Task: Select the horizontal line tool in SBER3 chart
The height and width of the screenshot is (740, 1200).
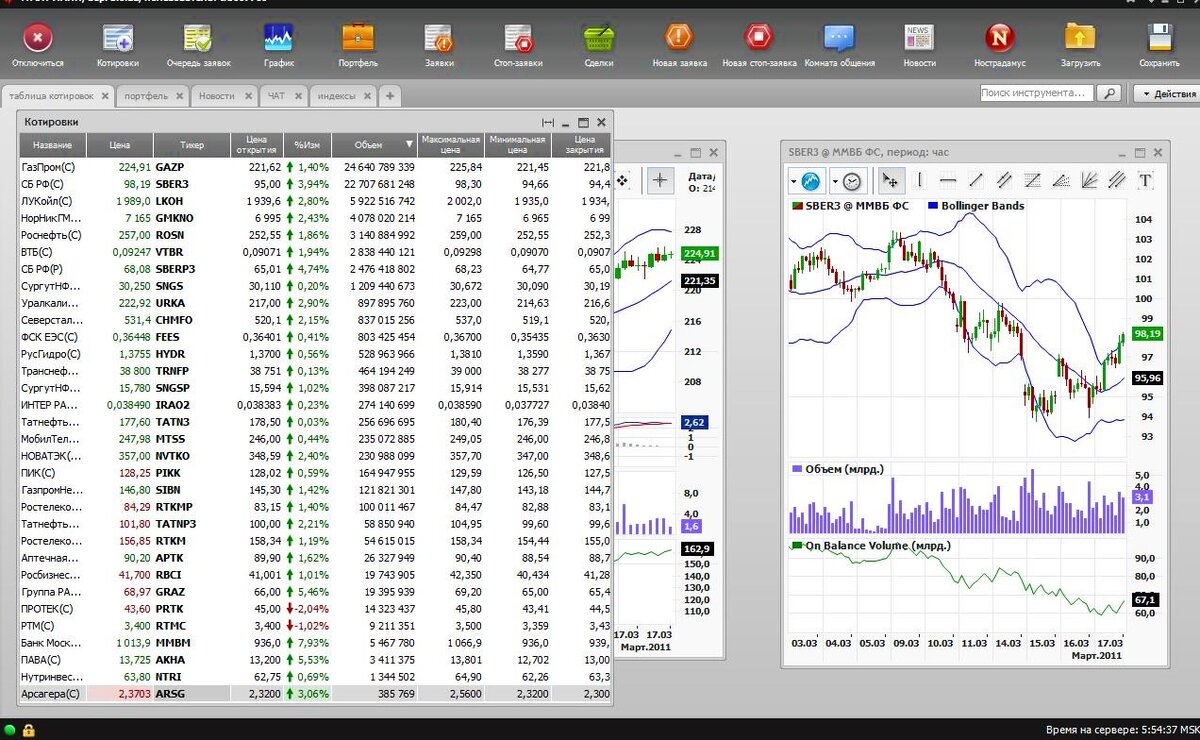Action: [x=948, y=181]
